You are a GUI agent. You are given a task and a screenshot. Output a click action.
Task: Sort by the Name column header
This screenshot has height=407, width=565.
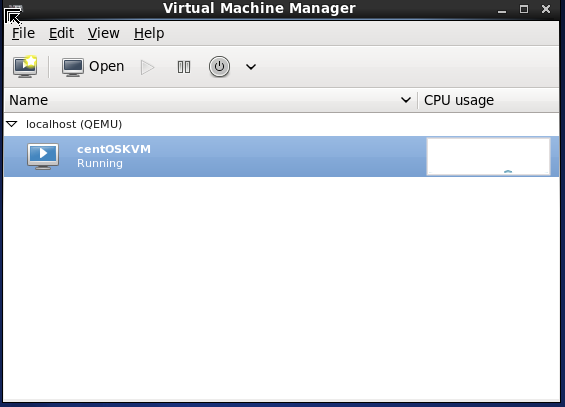[210, 100]
